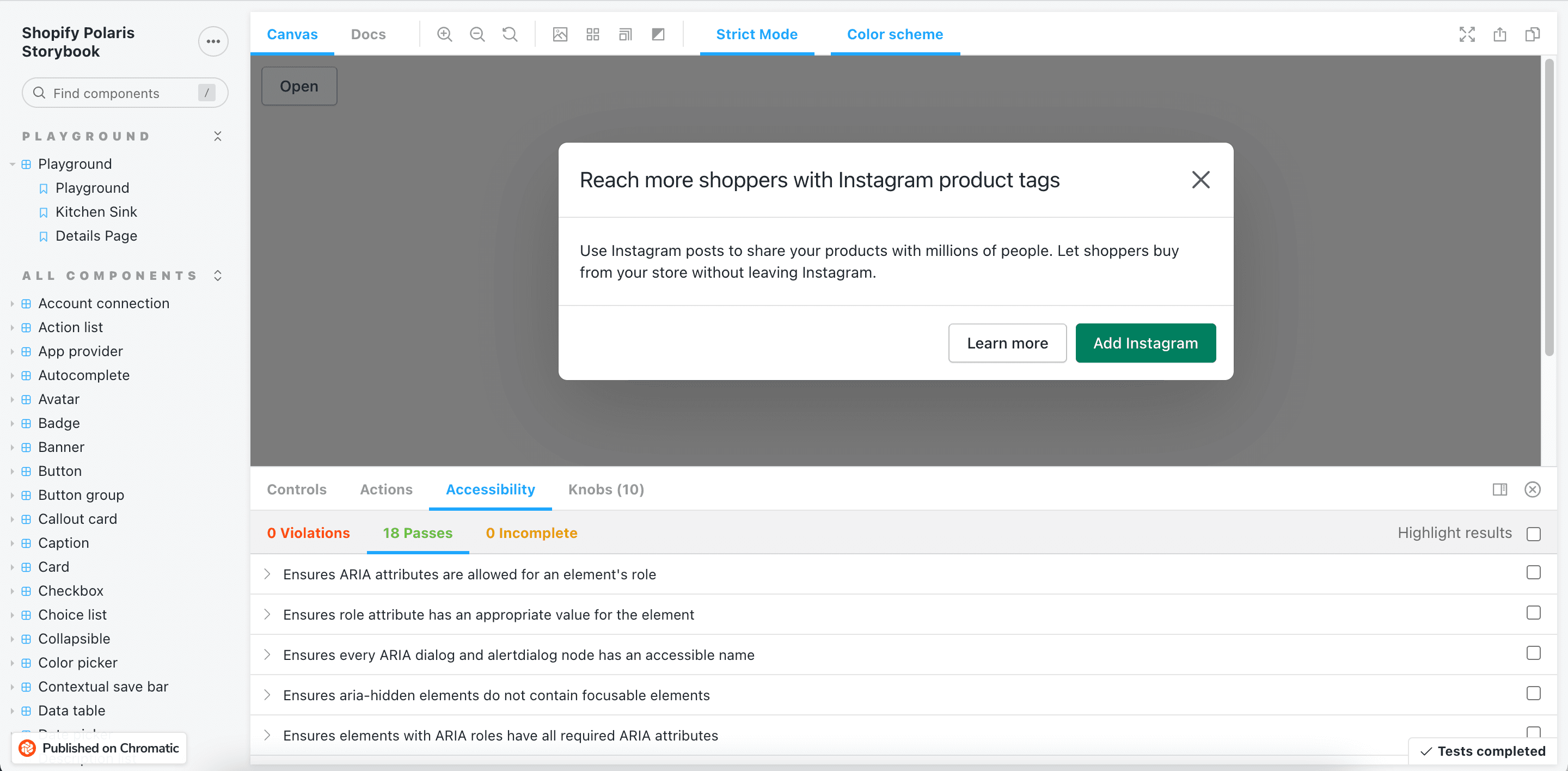Expand the aria-hidden focusable elements rule

268,694
